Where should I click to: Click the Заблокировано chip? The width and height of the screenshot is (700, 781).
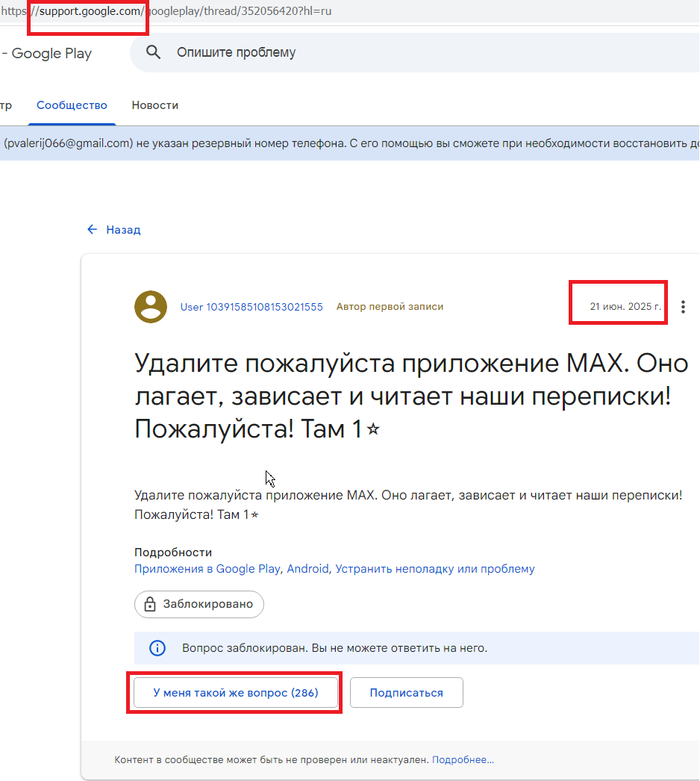[x=199, y=604]
